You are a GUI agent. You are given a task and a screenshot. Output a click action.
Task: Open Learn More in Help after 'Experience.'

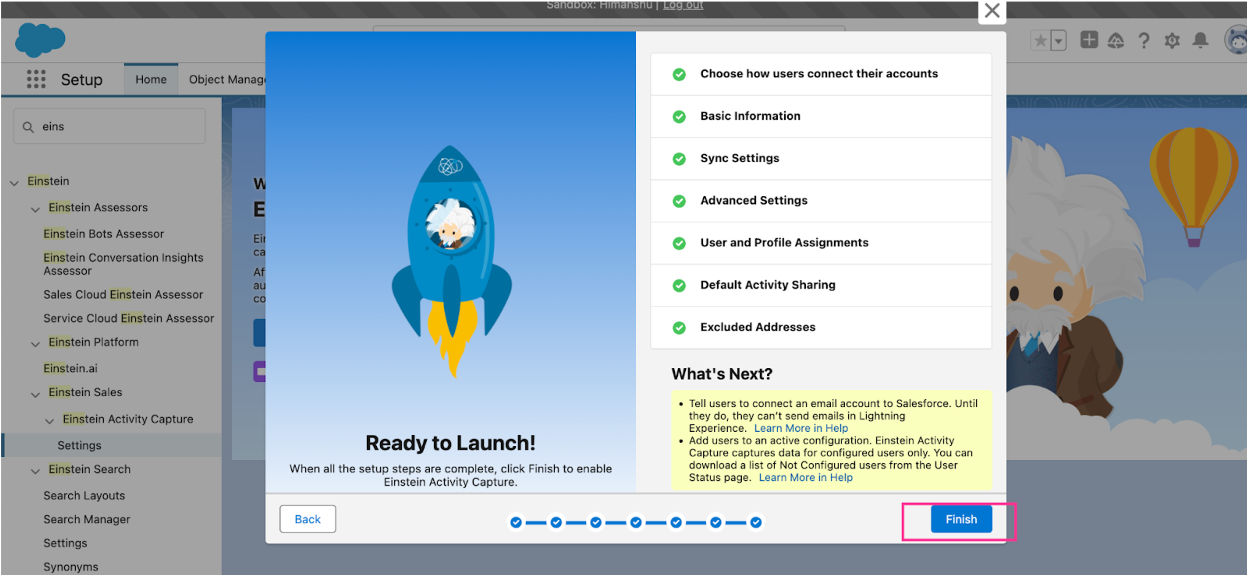click(x=801, y=428)
